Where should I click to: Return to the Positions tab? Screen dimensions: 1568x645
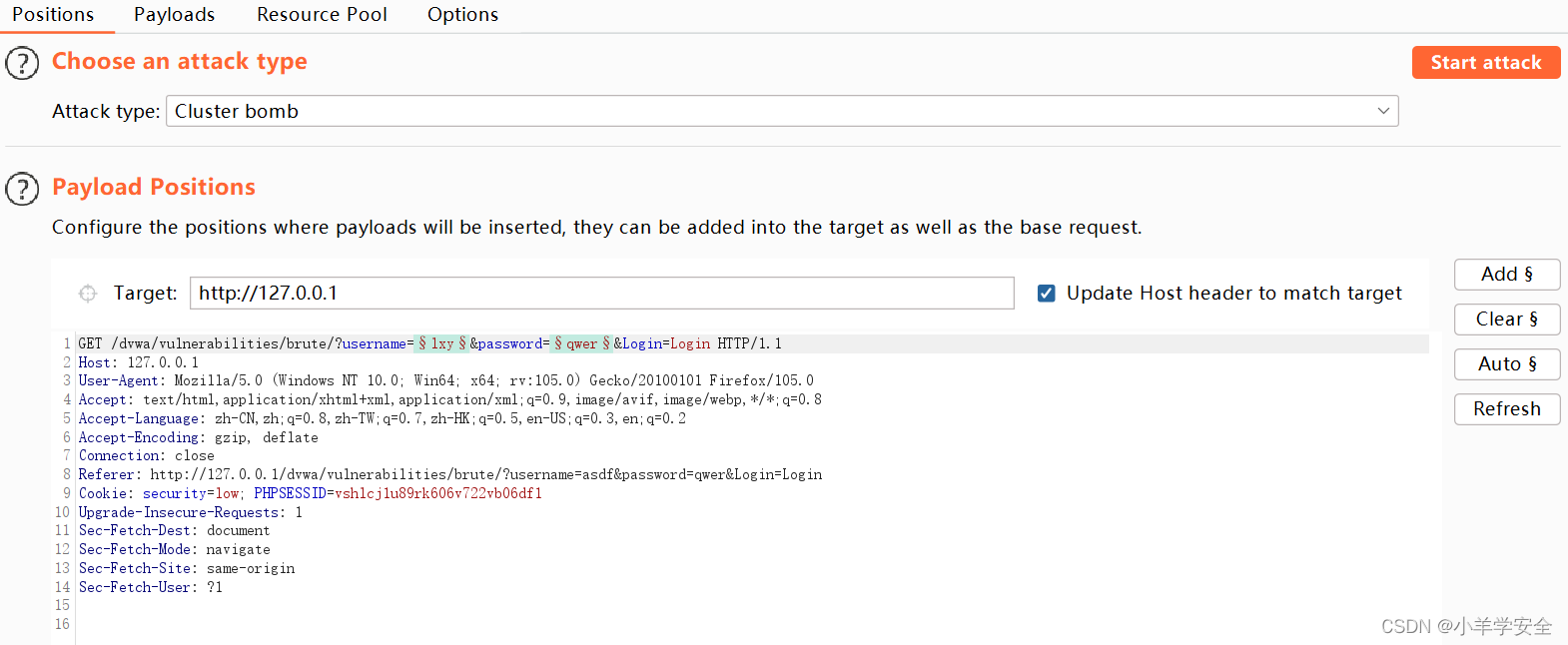point(55,14)
